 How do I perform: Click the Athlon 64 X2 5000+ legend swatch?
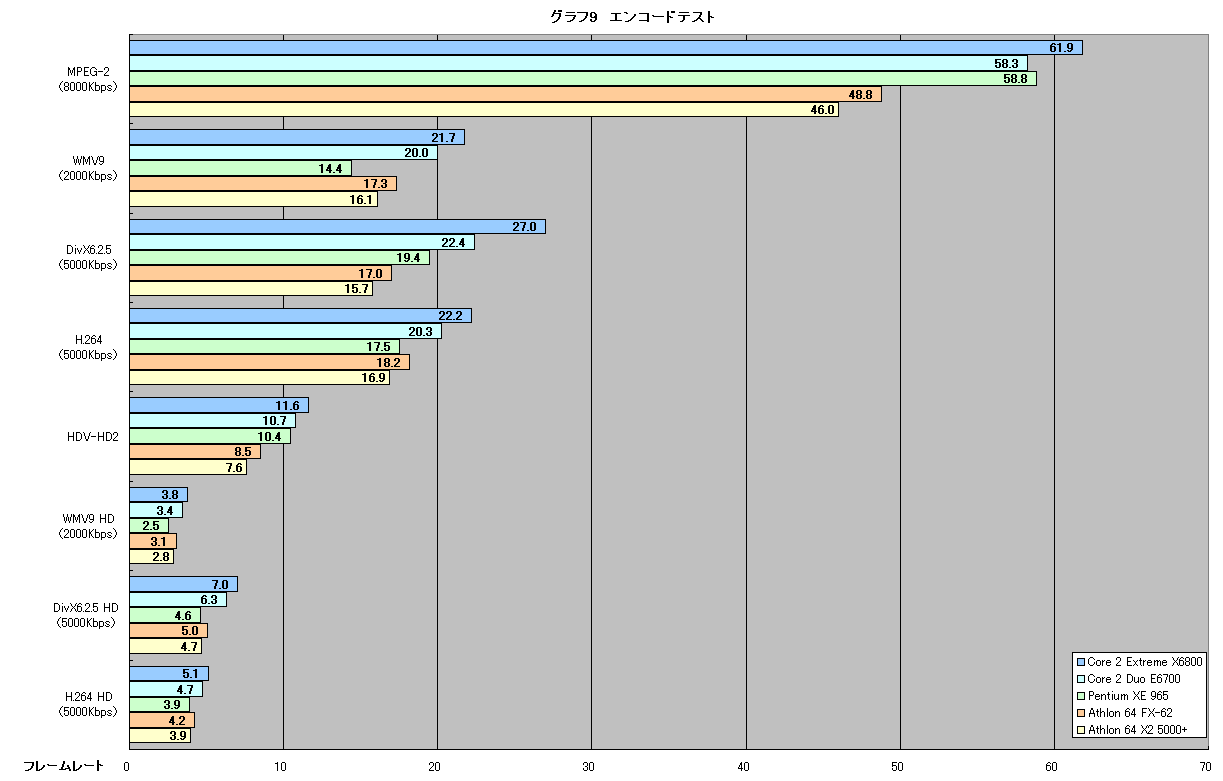[1080, 730]
